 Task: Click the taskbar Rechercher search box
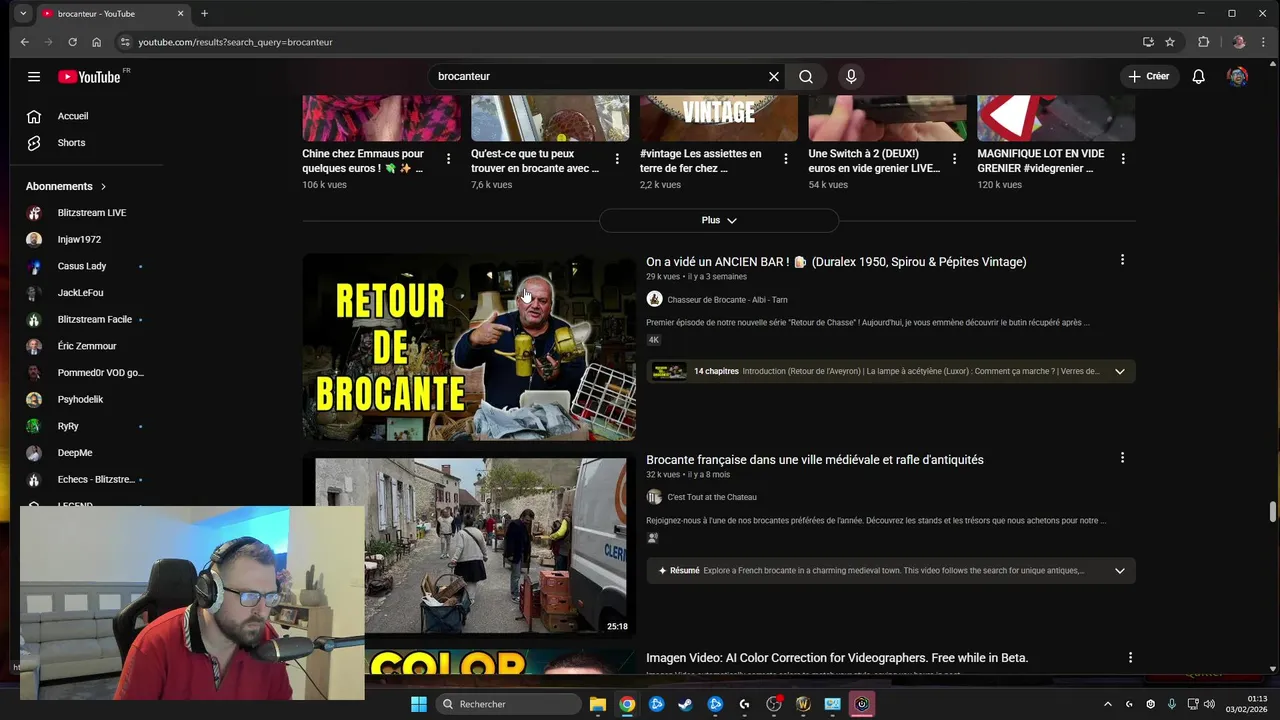tap(509, 704)
